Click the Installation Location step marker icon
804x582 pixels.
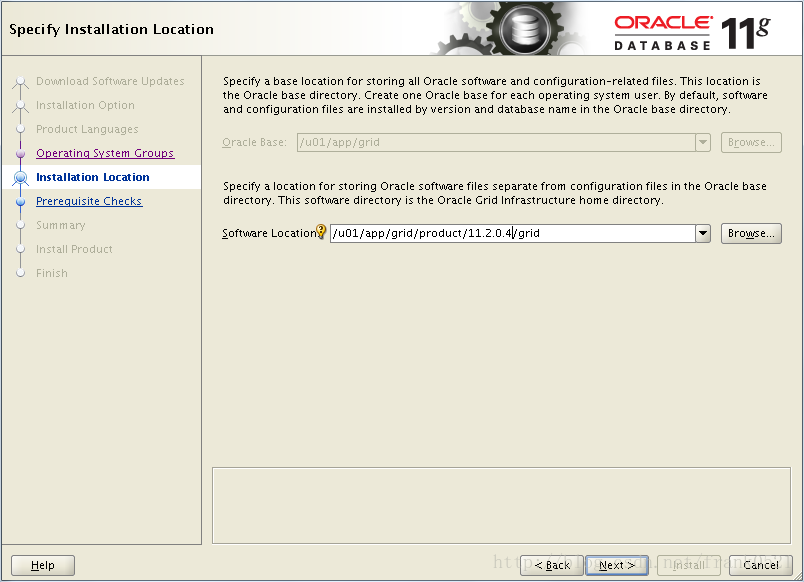pos(21,177)
